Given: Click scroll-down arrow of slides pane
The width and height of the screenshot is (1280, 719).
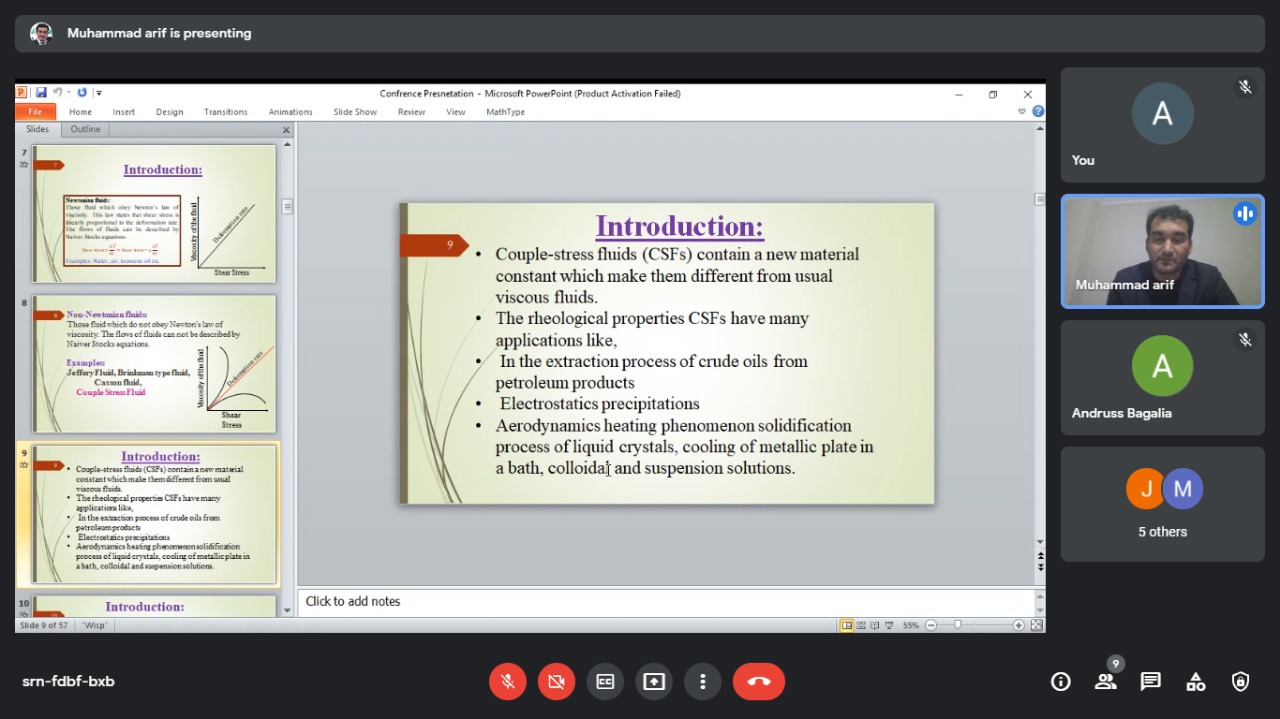Looking at the screenshot, I should pos(287,610).
